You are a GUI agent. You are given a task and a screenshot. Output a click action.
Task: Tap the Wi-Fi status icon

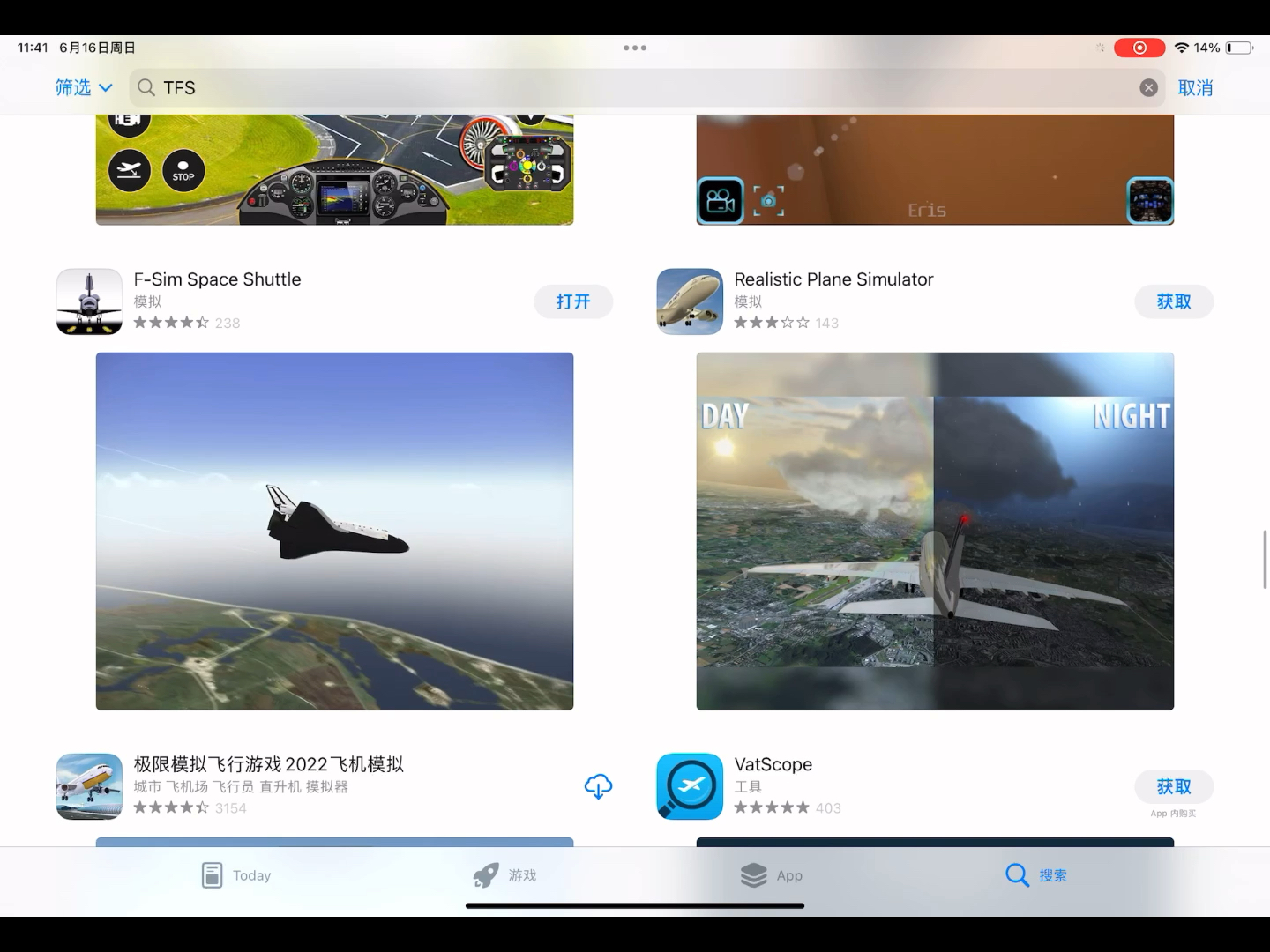(x=1182, y=48)
